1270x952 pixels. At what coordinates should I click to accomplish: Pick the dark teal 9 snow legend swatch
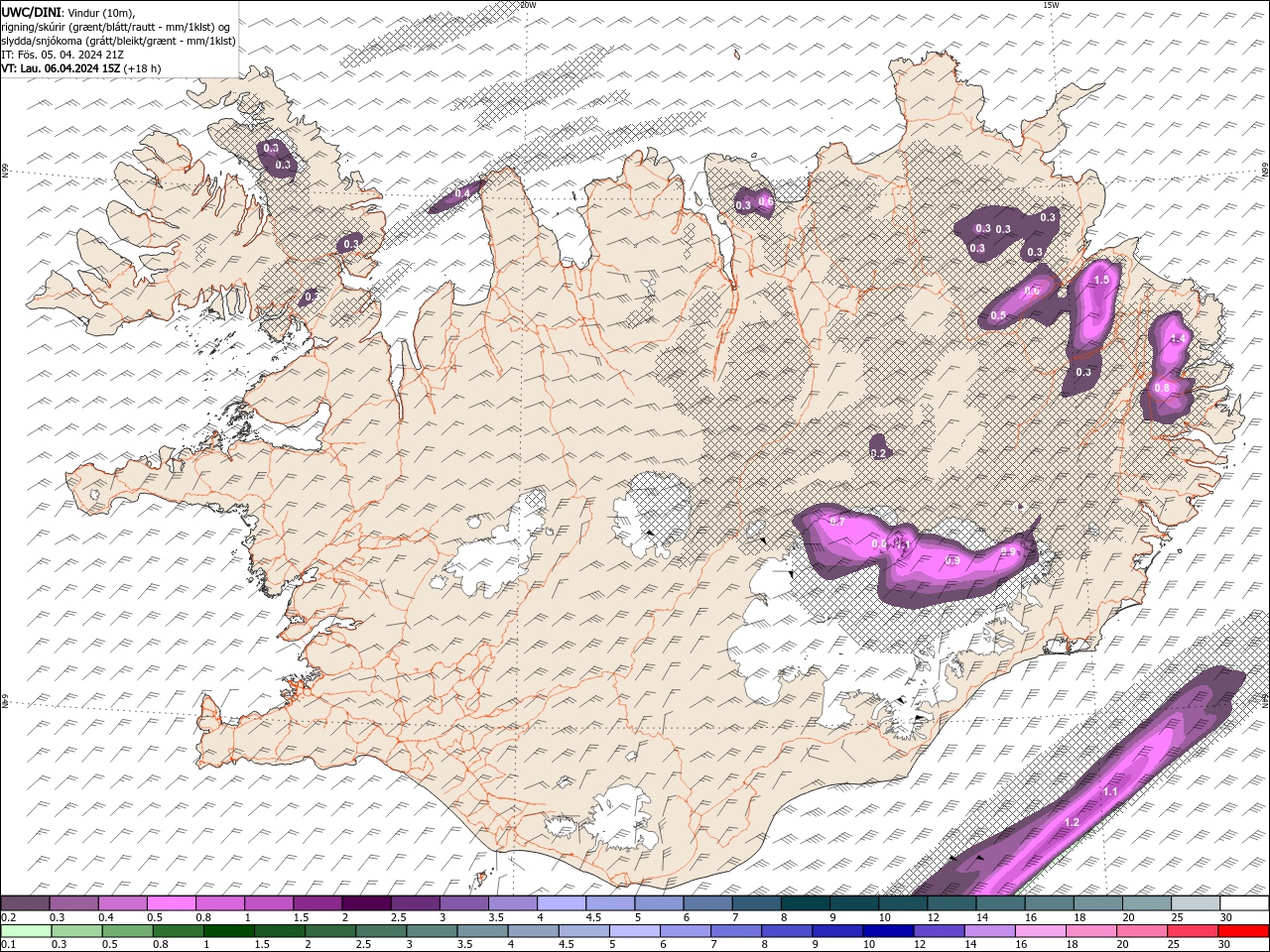[x=853, y=903]
